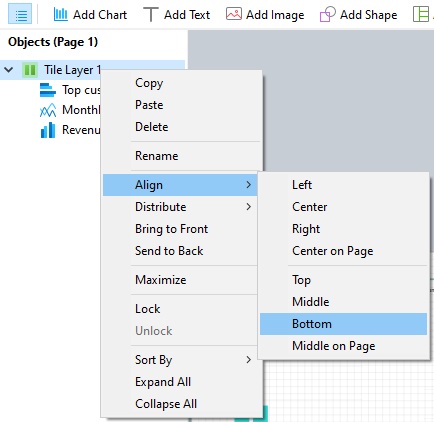This screenshot has width=434, height=422.
Task: Collapse the Tile Layer 1 tree node
Action: pyautogui.click(x=9, y=70)
